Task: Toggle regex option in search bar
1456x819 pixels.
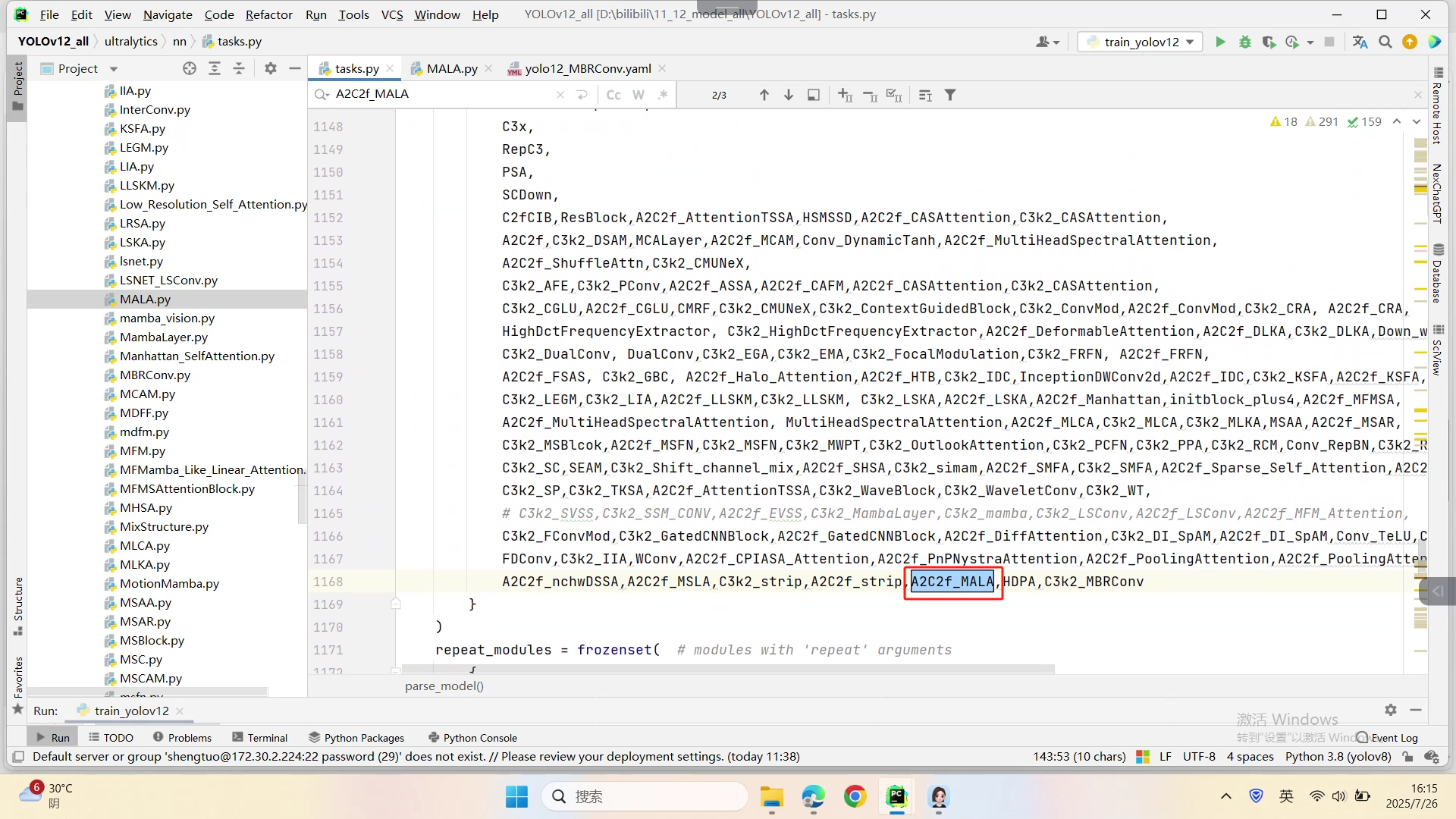Action: tap(663, 95)
